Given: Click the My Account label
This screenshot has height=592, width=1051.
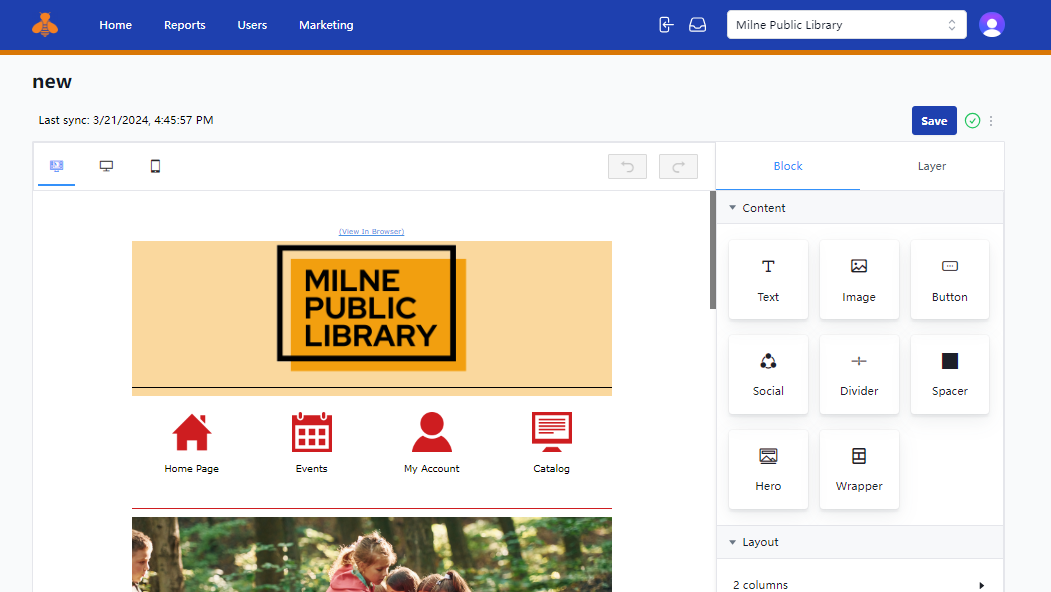Looking at the screenshot, I should 432,469.
